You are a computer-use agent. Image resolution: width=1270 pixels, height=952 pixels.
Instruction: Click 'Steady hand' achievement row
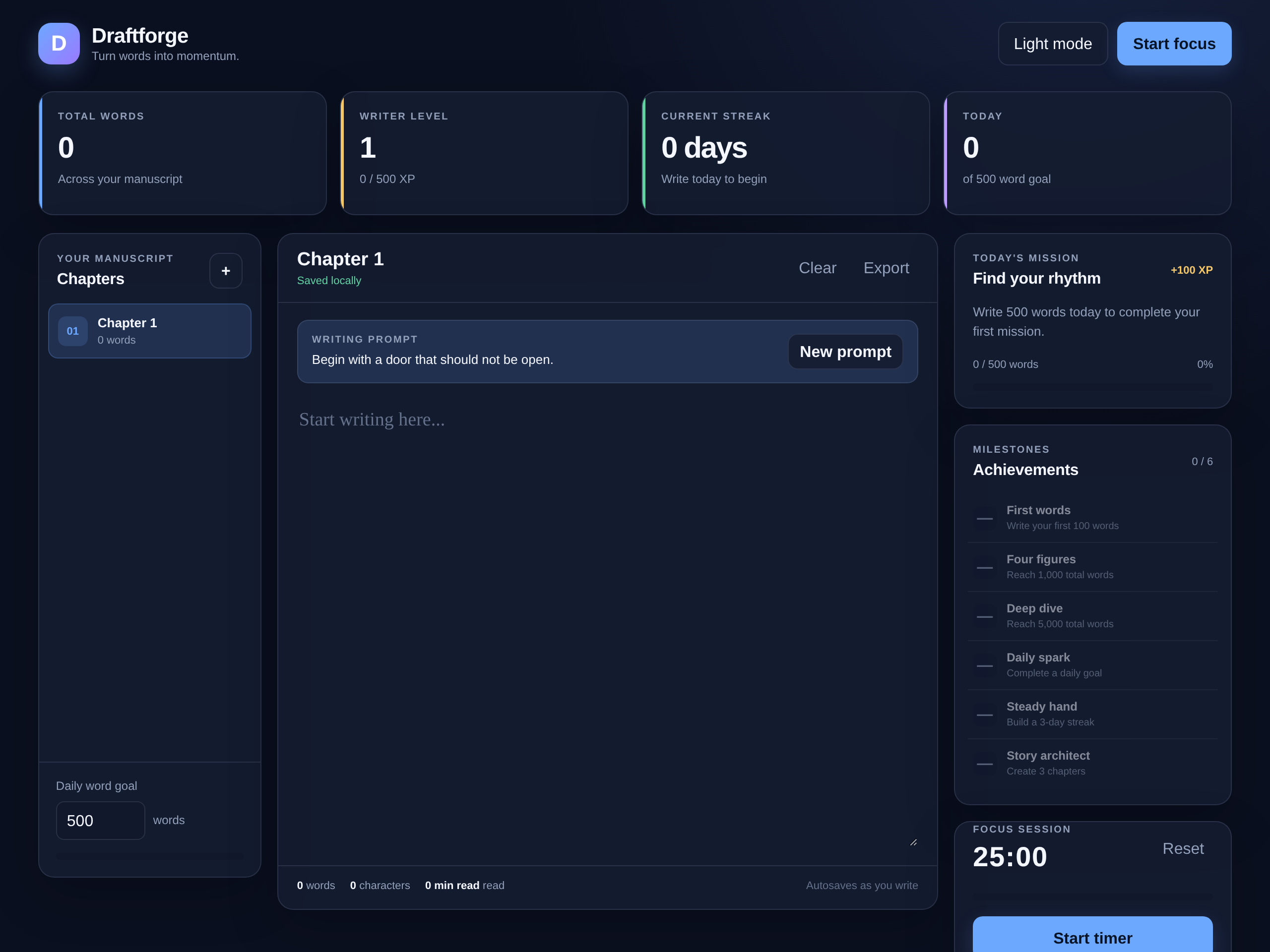point(1092,714)
